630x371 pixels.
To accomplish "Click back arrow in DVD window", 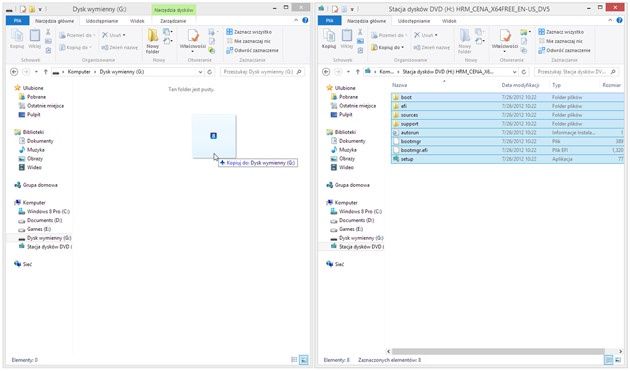I will [326, 72].
